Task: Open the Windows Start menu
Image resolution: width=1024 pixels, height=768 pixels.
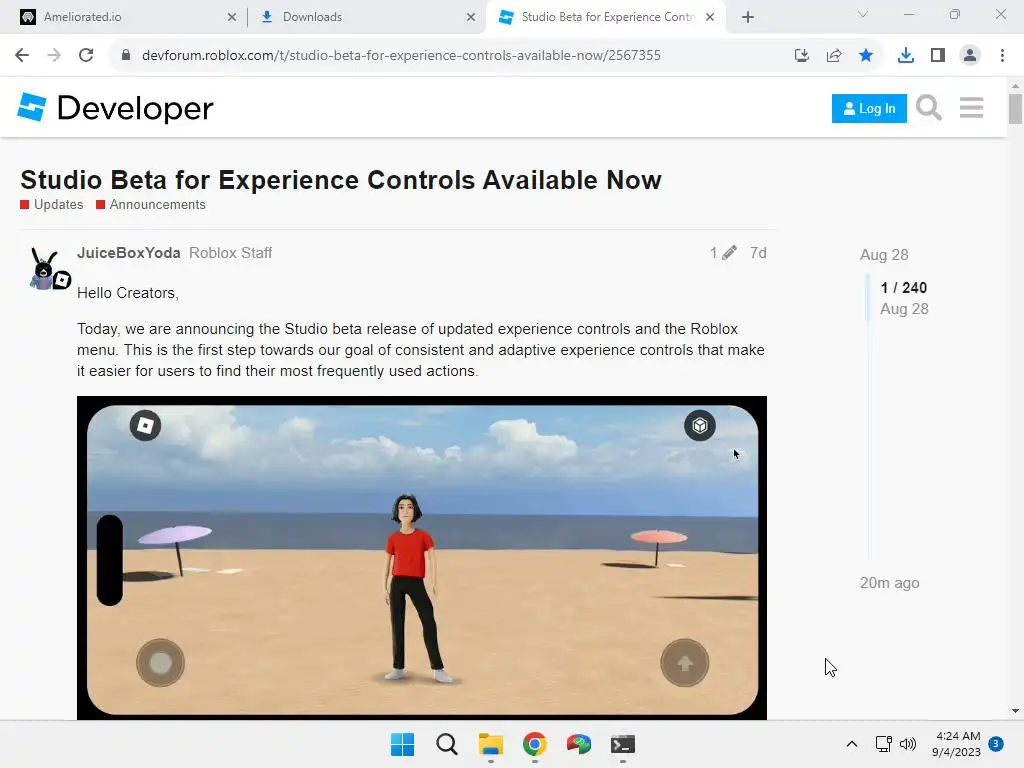Action: 402,744
